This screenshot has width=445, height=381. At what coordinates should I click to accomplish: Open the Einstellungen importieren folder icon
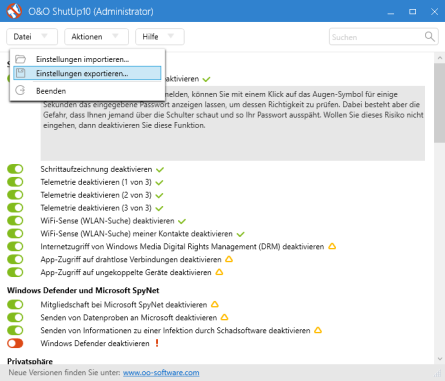[x=21, y=59]
